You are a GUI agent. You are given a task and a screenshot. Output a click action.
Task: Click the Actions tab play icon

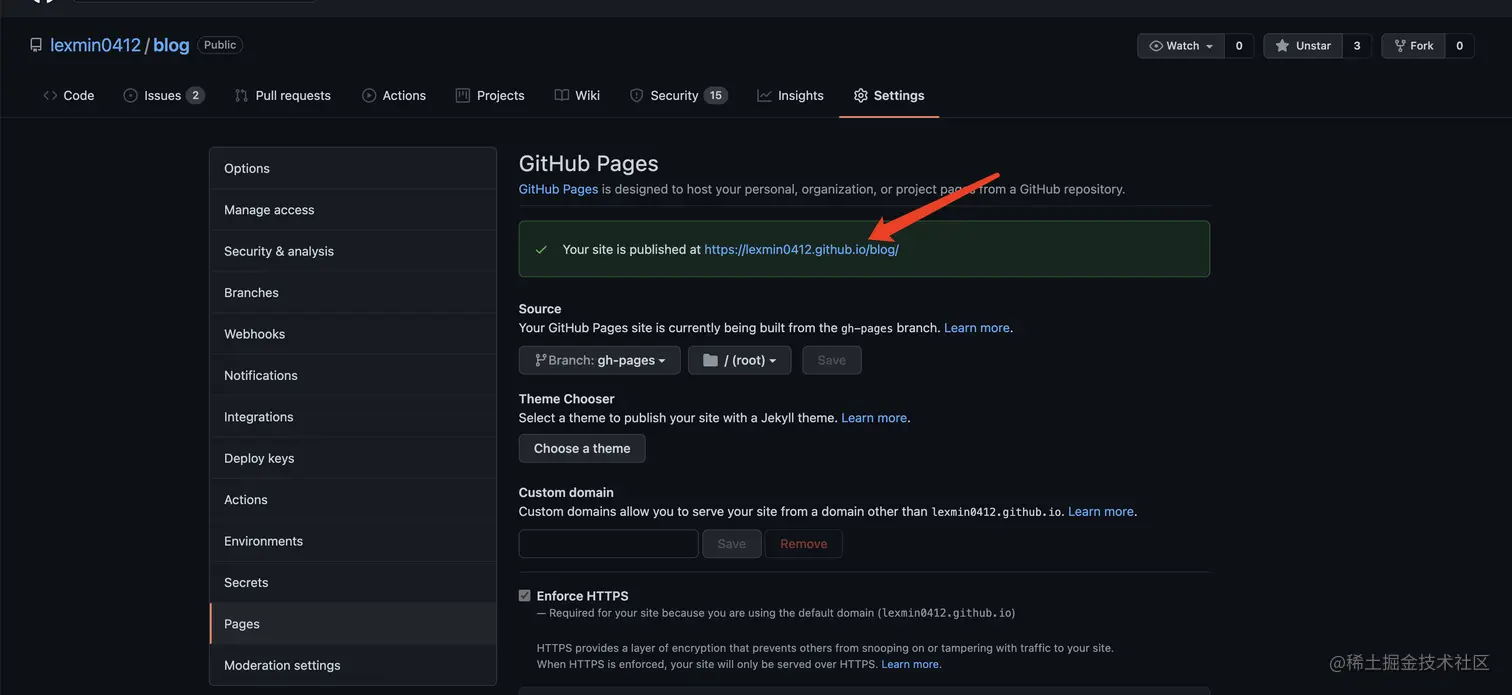coord(369,95)
